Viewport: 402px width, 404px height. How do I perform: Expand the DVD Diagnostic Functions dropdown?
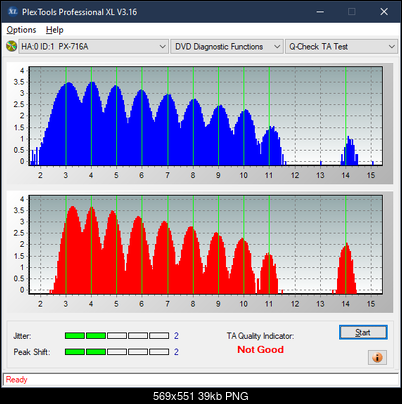[227, 46]
